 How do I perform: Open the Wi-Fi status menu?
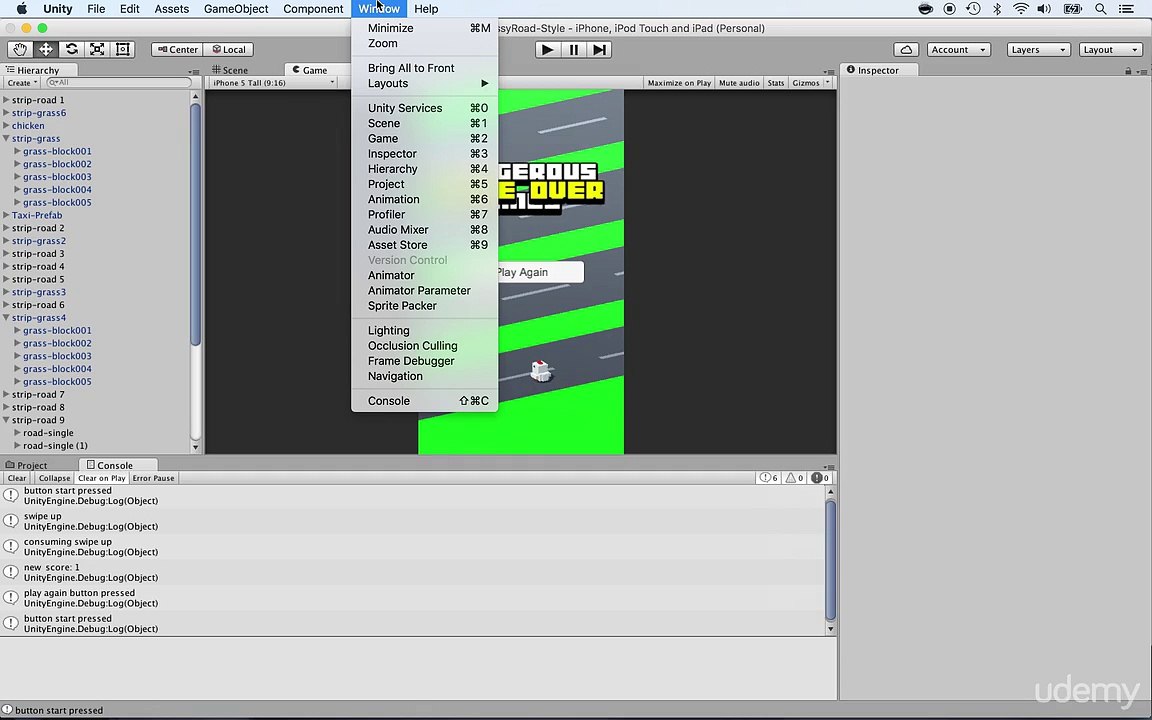point(1020,9)
